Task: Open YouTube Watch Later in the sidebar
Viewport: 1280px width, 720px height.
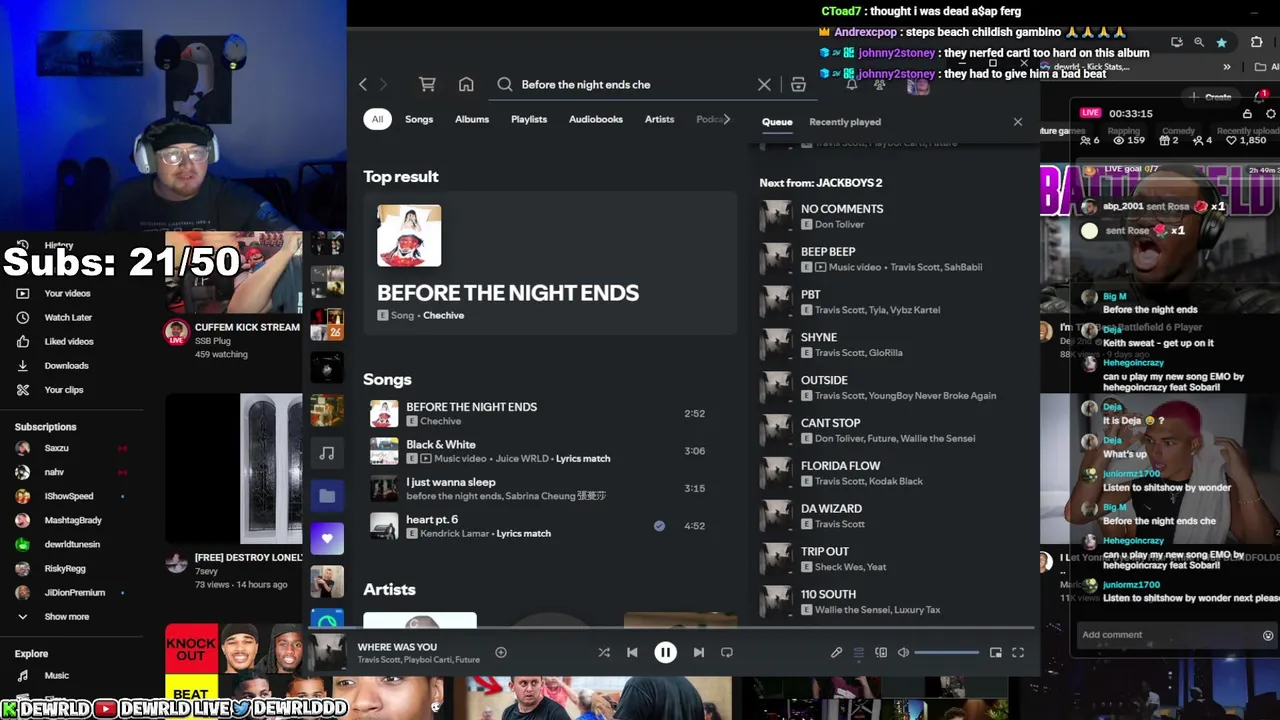Action: tap(69, 317)
